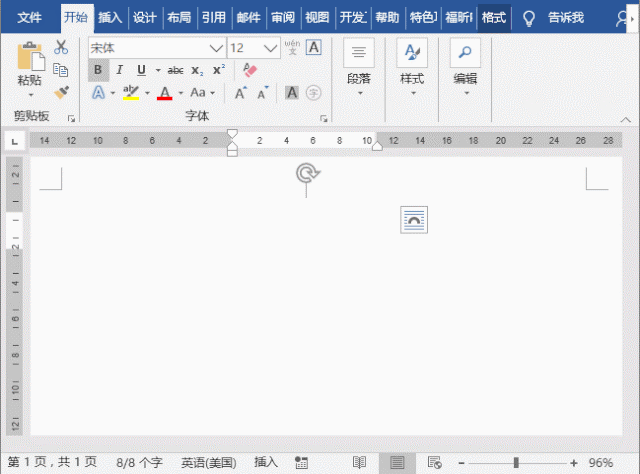Image resolution: width=640 pixels, height=474 pixels.
Task: Switch to Print Layout view
Action: pyautogui.click(x=397, y=463)
